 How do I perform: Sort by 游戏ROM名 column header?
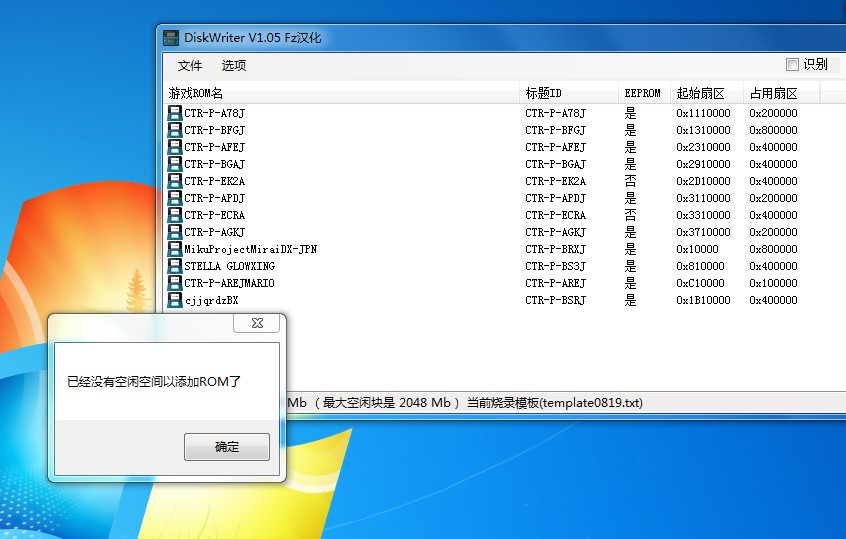click(x=342, y=93)
